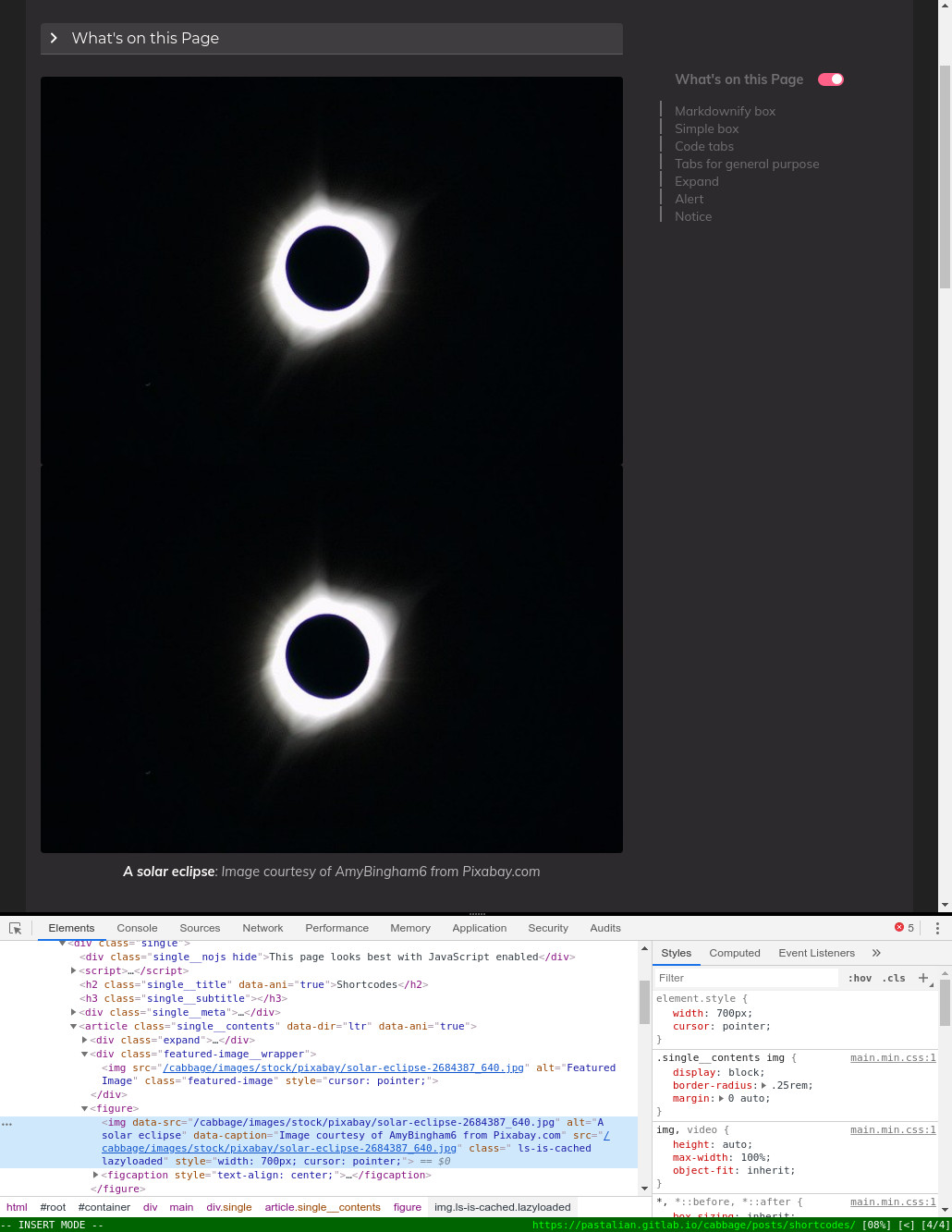Collapse the featured-image__wrapper div node
The height and width of the screenshot is (1232, 952).
(84, 1054)
